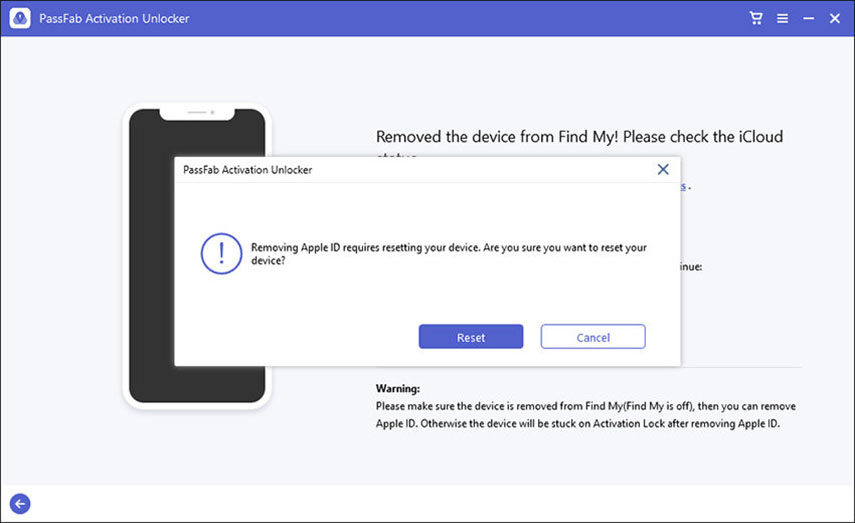Image resolution: width=855 pixels, height=523 pixels.
Task: Click the underlined link beside the dialog
Action: (x=684, y=187)
